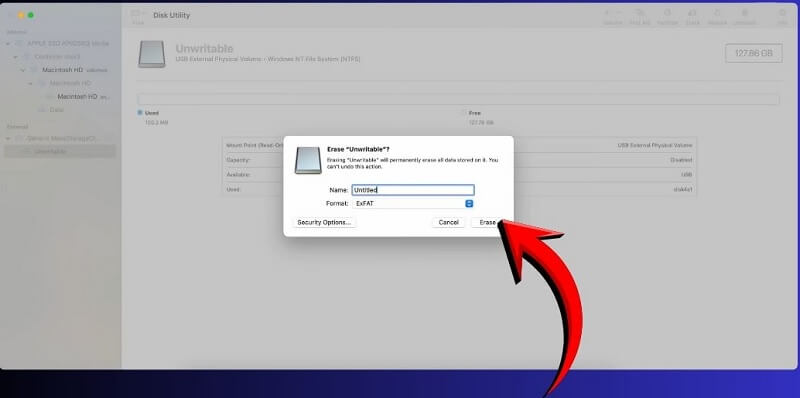
Task: Click the Erase icon in the toolbar
Action: [x=693, y=13]
